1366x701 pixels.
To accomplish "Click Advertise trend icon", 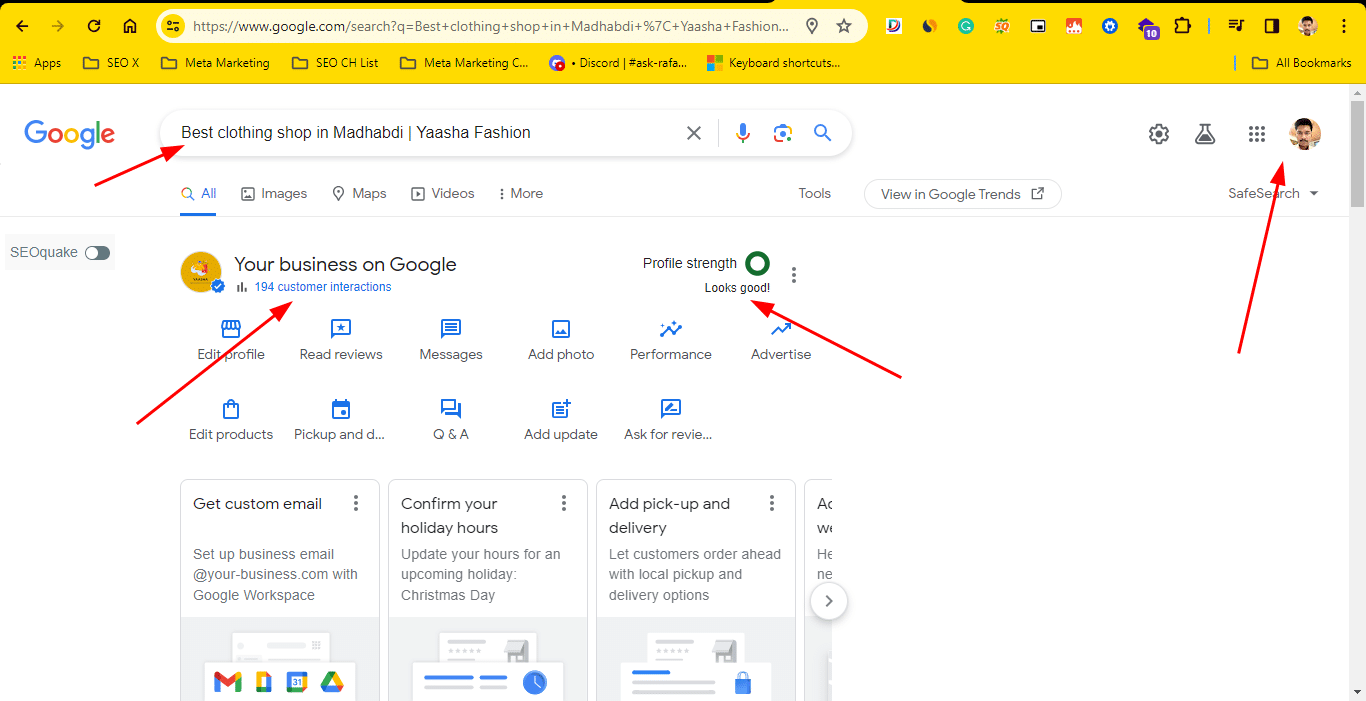I will coord(781,329).
